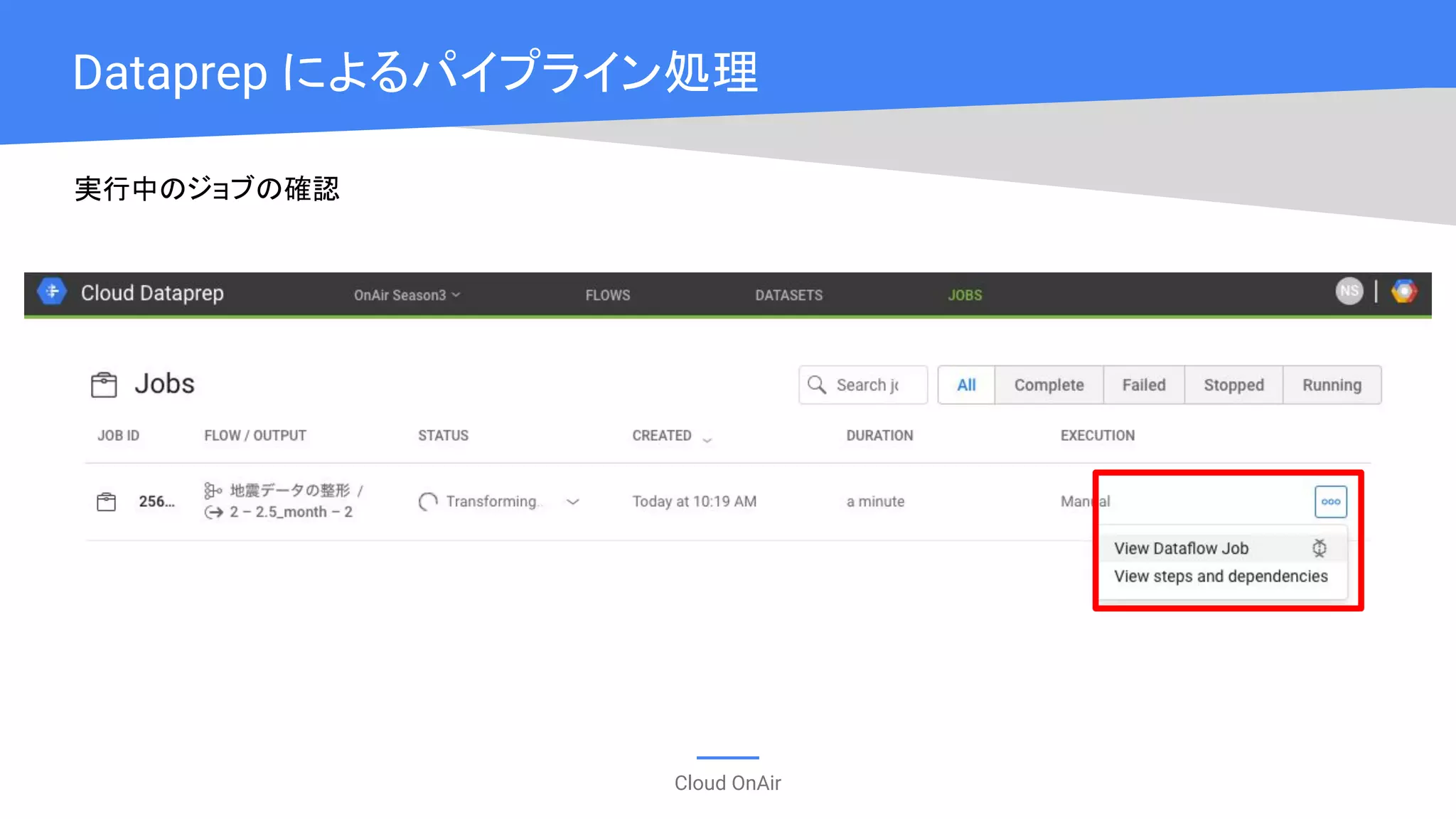Click the output arrow icon by 2 – 2.5_month – 2
This screenshot has width=1456, height=819.
click(x=213, y=513)
